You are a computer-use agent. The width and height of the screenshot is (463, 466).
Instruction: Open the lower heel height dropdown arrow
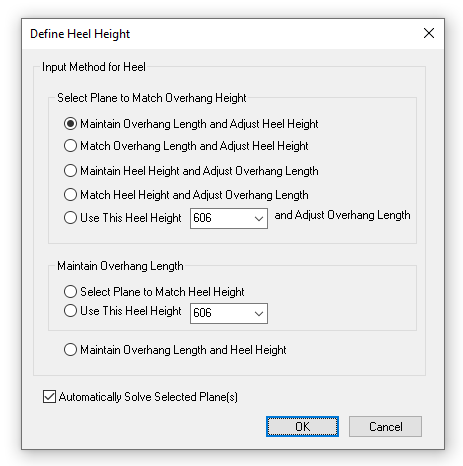tap(259, 313)
